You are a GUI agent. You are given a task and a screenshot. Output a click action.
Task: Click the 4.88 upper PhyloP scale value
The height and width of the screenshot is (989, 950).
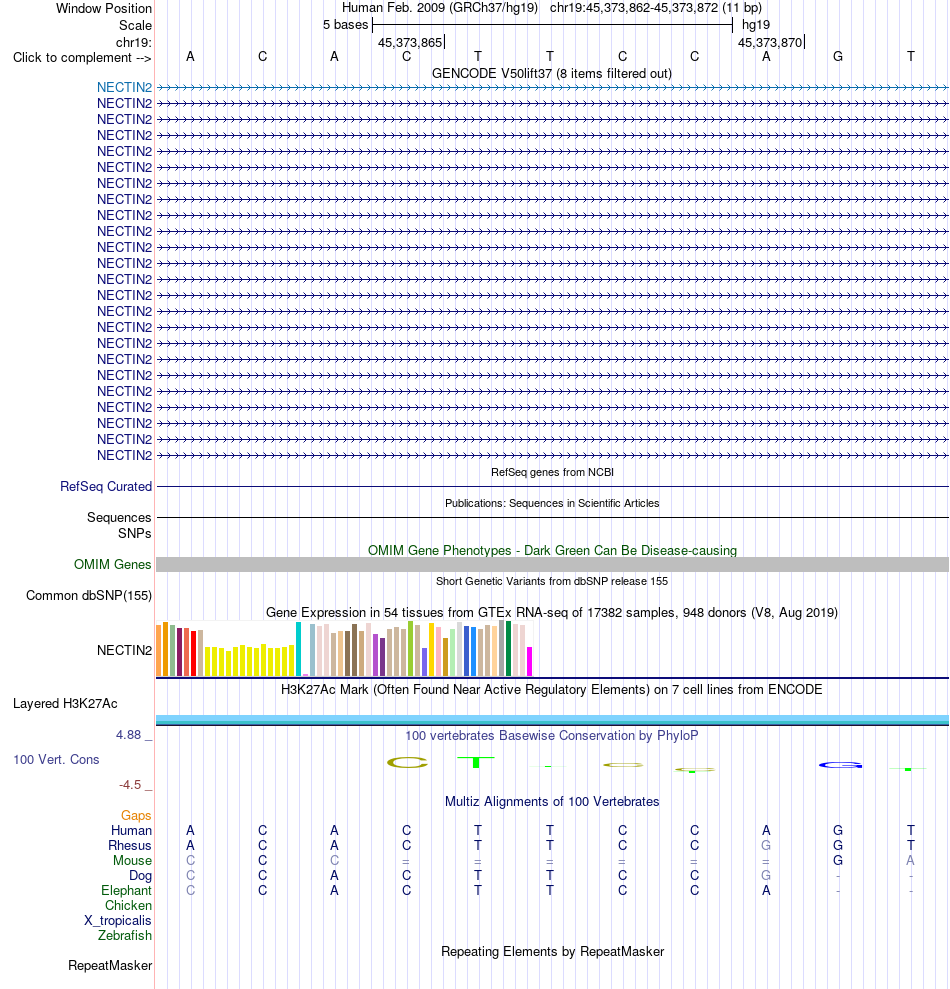click(x=128, y=735)
